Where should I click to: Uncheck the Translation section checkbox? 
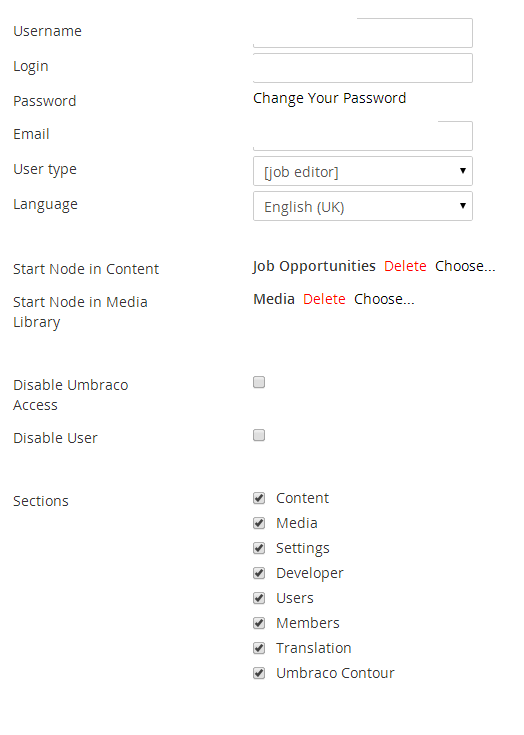(x=259, y=648)
